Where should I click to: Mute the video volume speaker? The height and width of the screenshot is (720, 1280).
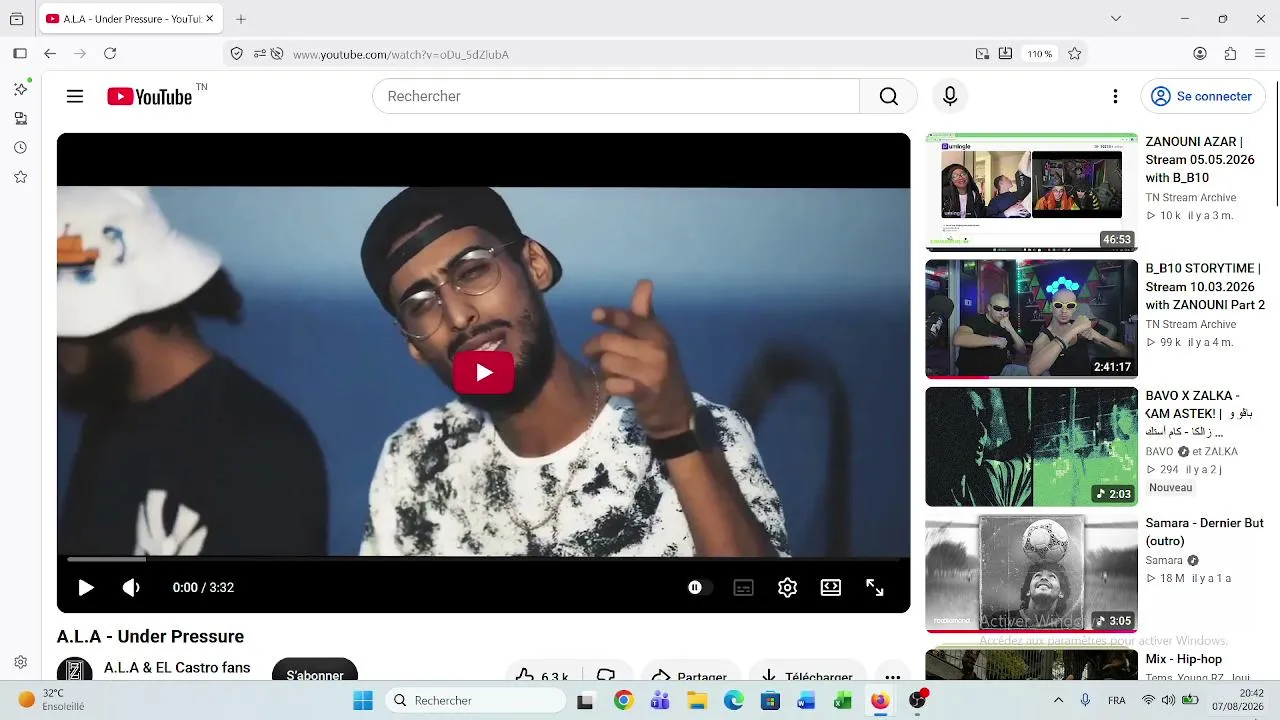[x=131, y=588]
